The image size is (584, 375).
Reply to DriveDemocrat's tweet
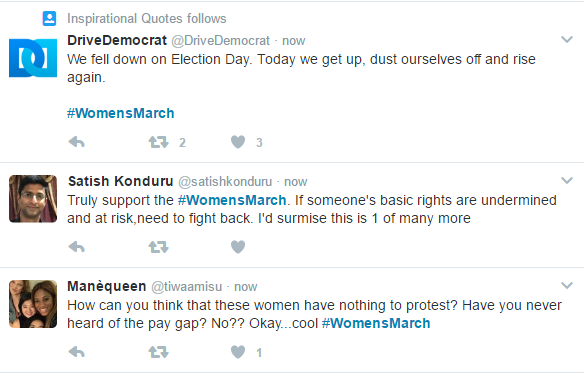[77, 142]
